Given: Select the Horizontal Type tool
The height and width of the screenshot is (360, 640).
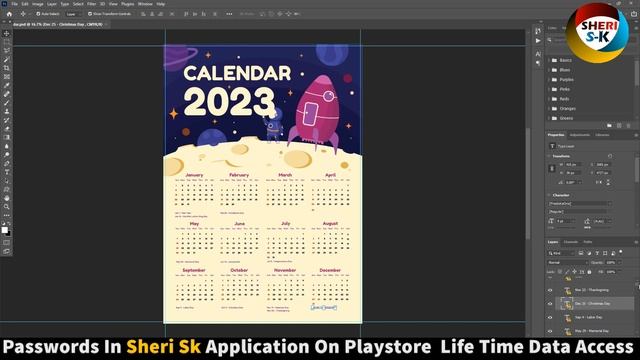Looking at the screenshot, I should tap(7, 172).
